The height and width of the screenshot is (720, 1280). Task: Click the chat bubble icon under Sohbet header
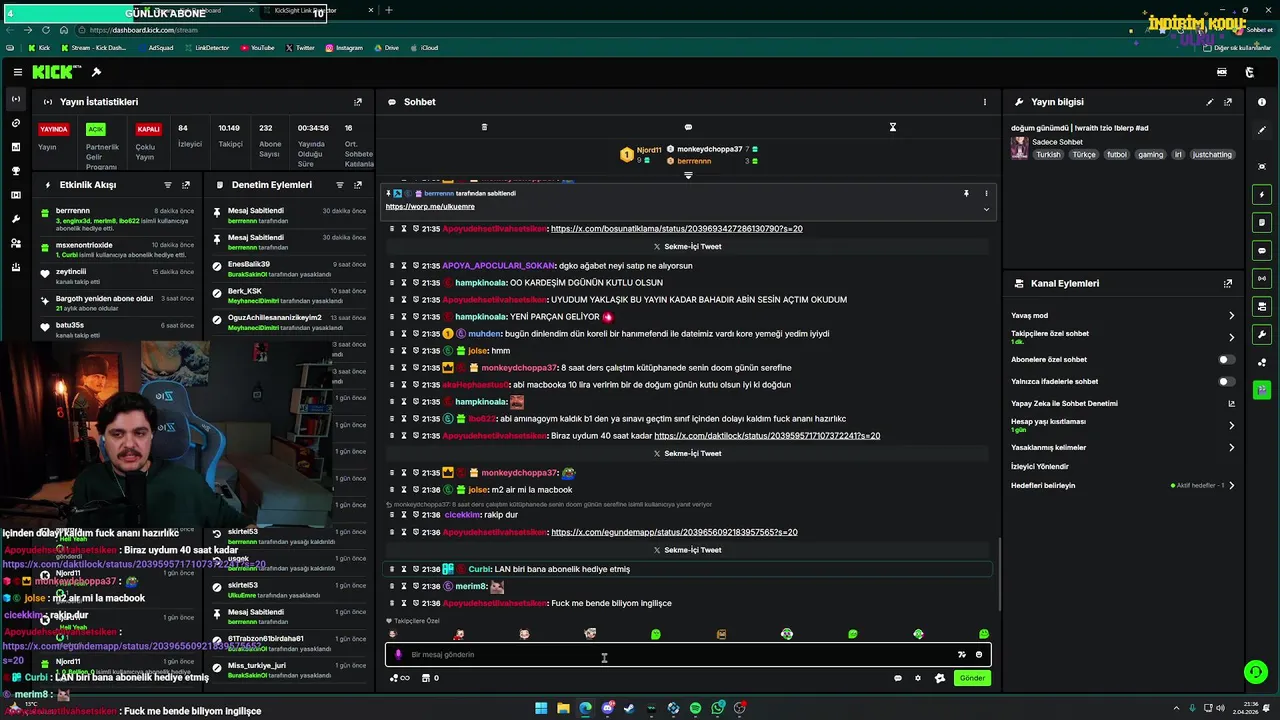coord(688,127)
